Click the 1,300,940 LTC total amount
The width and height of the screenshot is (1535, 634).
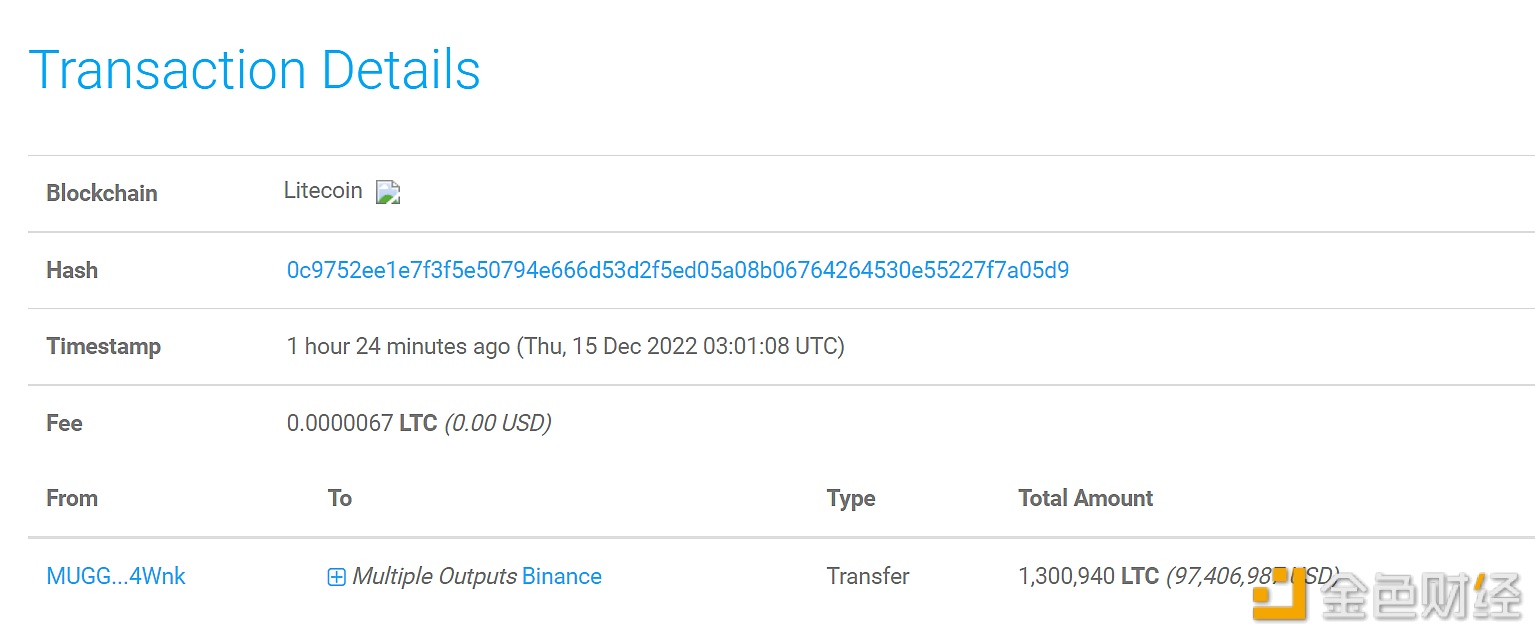[1088, 576]
